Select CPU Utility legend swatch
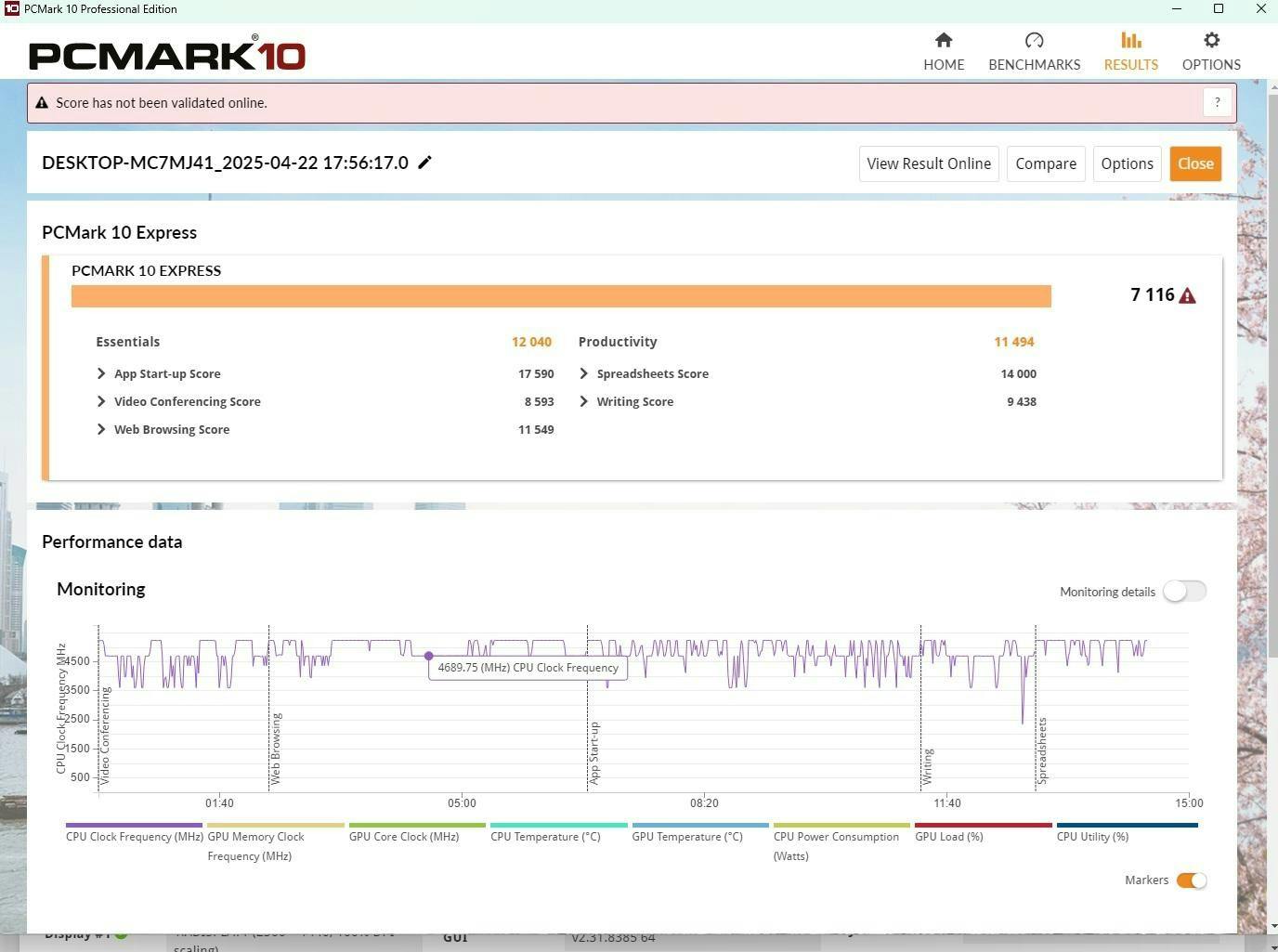Viewport: 1278px width, 952px height. 1128,825
